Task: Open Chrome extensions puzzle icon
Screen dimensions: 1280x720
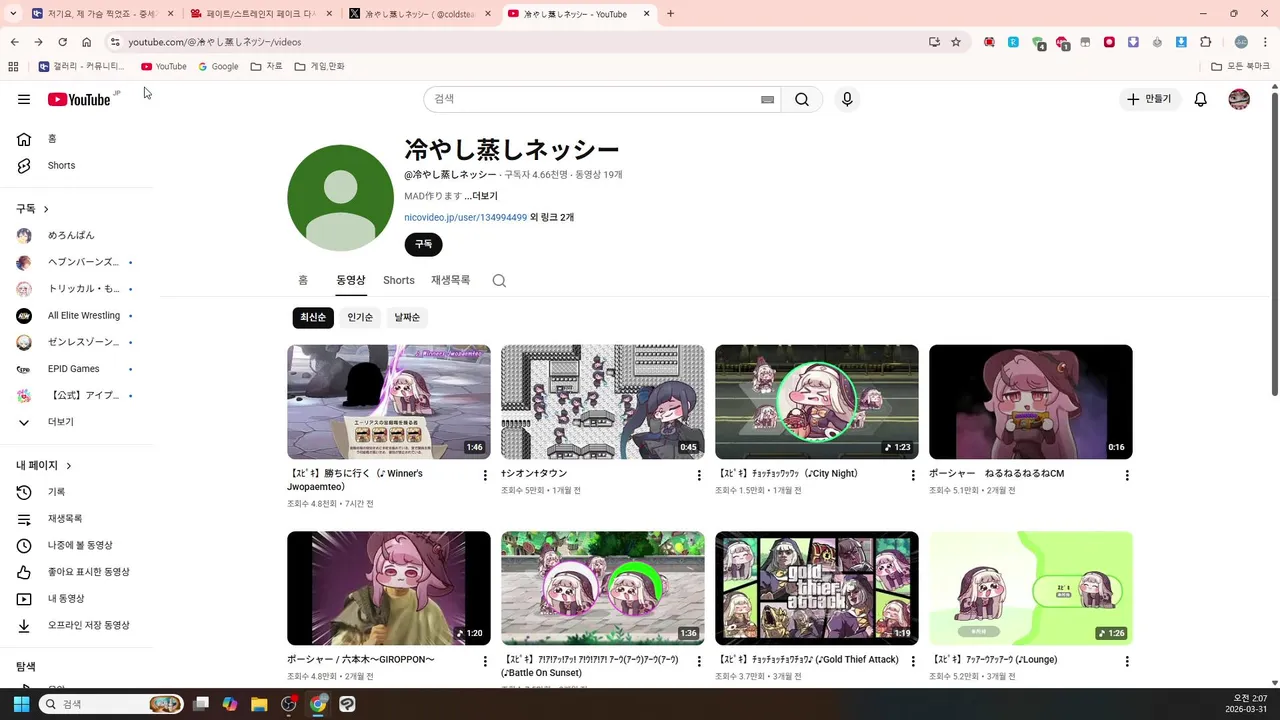Action: [1205, 42]
